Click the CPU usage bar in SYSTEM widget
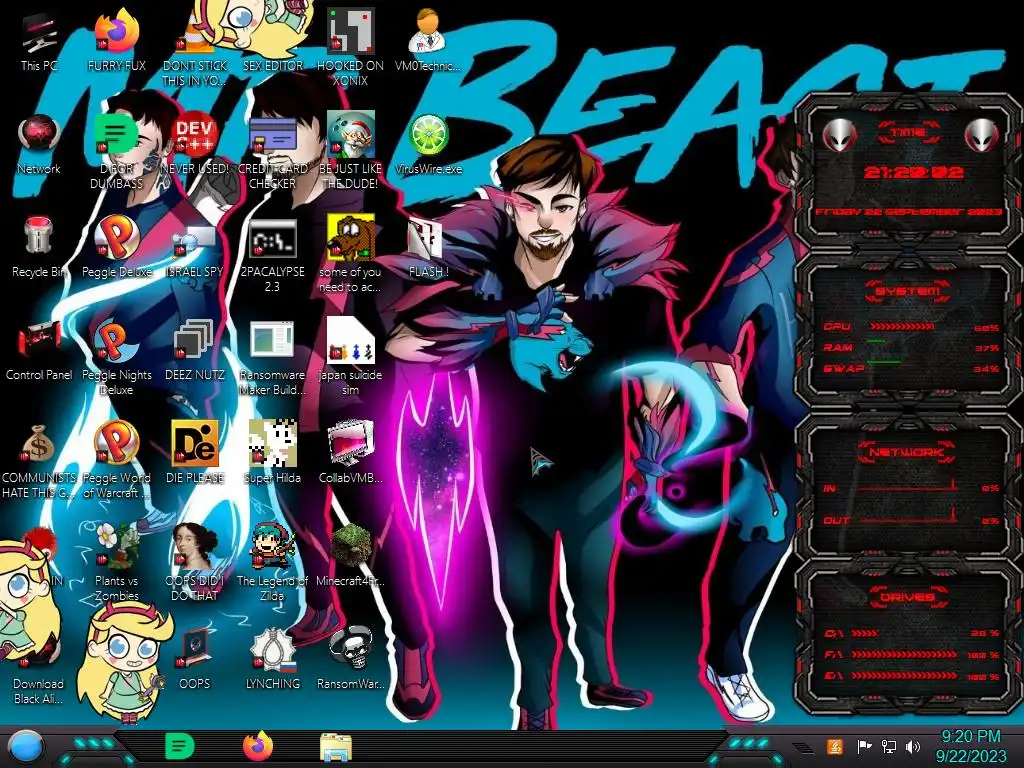The height and width of the screenshot is (768, 1024). coord(903,327)
